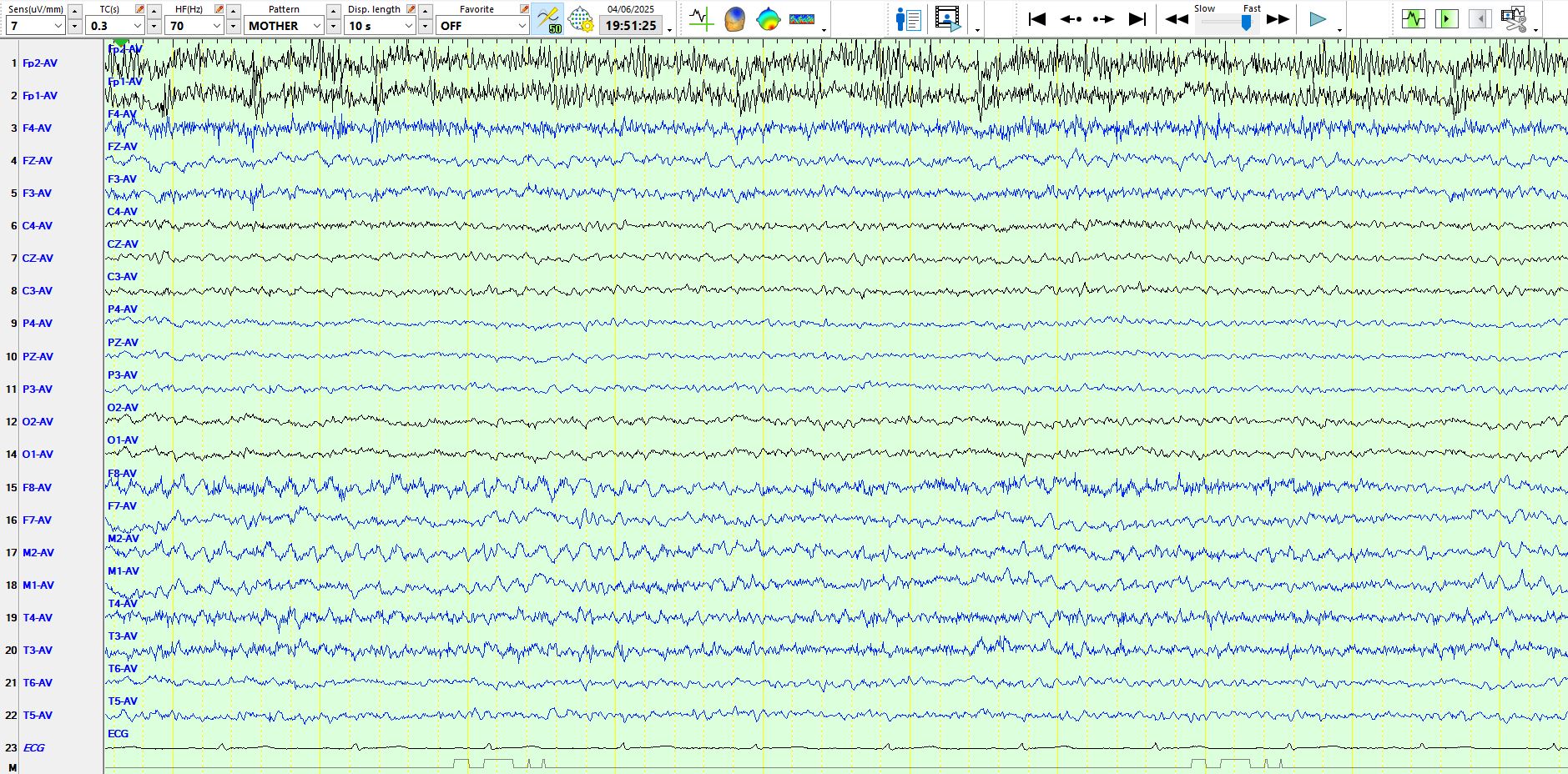Click the 19:51:25 time button
1568x774 pixels.
pyautogui.click(x=630, y=26)
